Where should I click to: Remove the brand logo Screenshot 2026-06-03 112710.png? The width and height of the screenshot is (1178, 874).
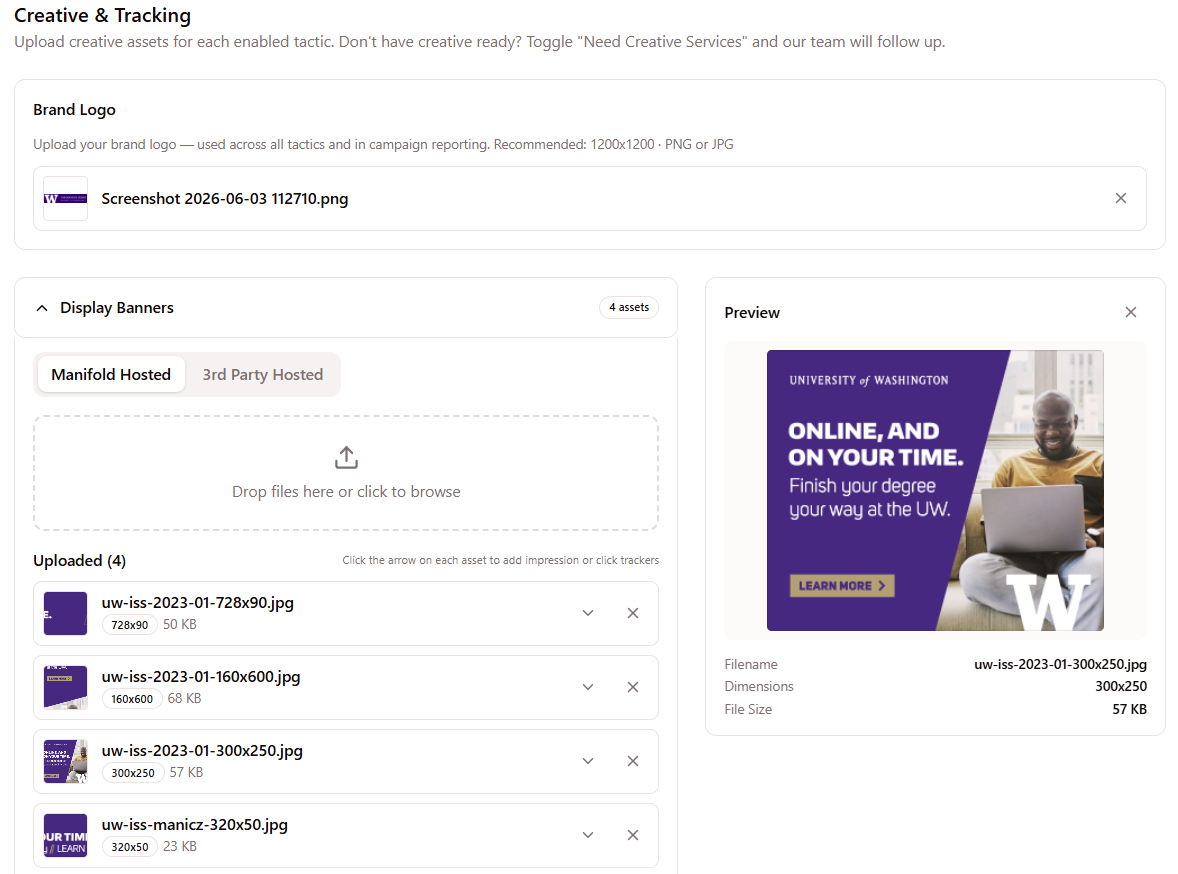tap(1120, 198)
